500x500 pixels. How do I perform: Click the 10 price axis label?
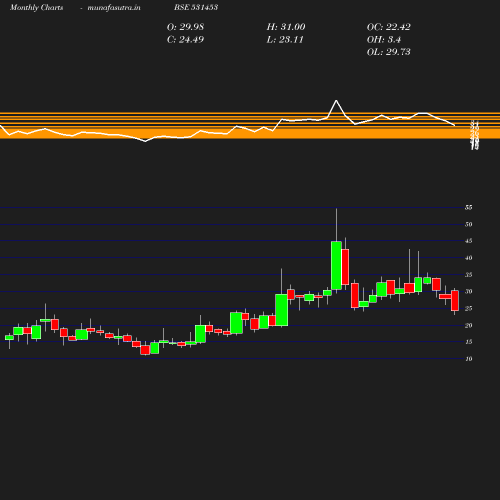(469, 359)
